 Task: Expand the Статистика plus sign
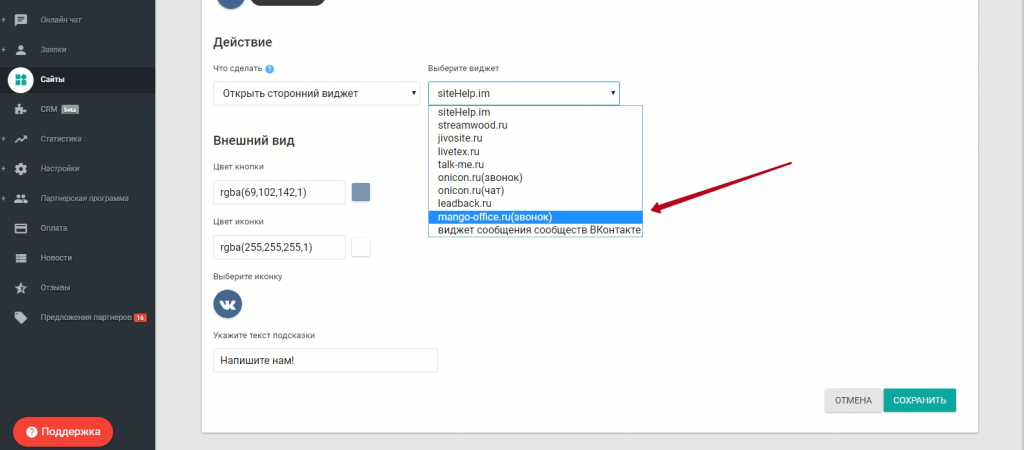coord(3,139)
